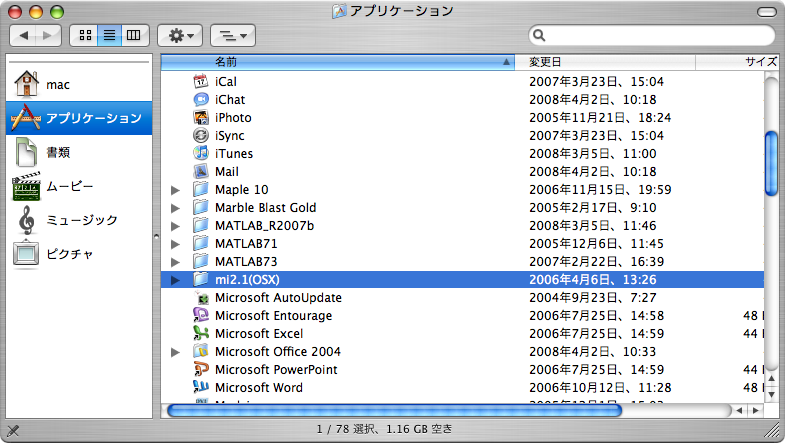This screenshot has width=785, height=443.
Task: Expand the Microsoft Office 2004 folder
Action: tap(175, 352)
